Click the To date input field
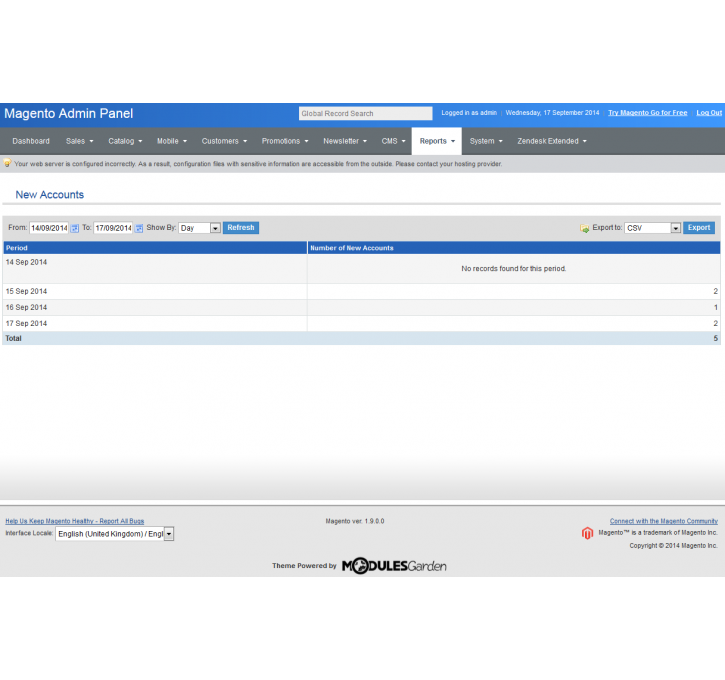 [x=113, y=228]
